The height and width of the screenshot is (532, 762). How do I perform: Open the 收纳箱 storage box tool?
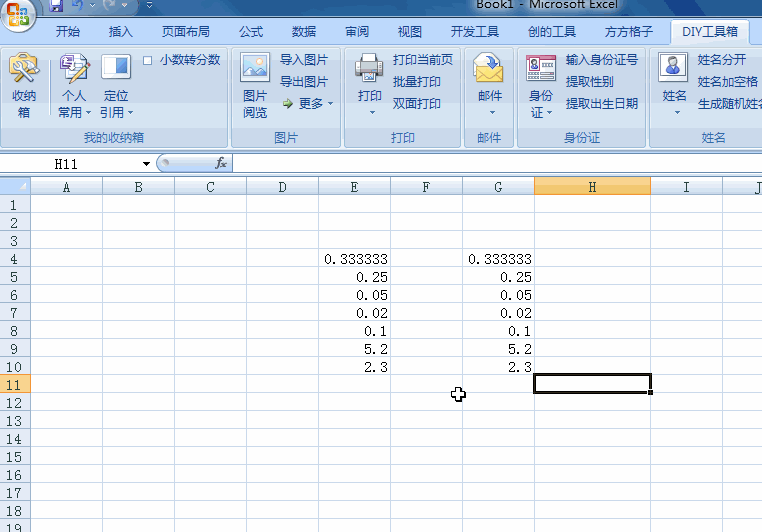[24, 70]
